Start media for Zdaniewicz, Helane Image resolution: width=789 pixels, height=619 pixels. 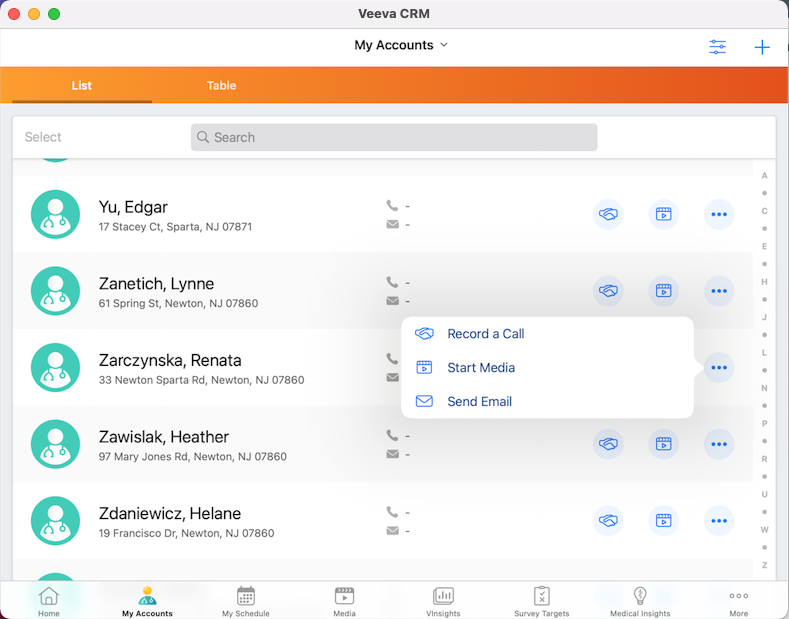662,520
